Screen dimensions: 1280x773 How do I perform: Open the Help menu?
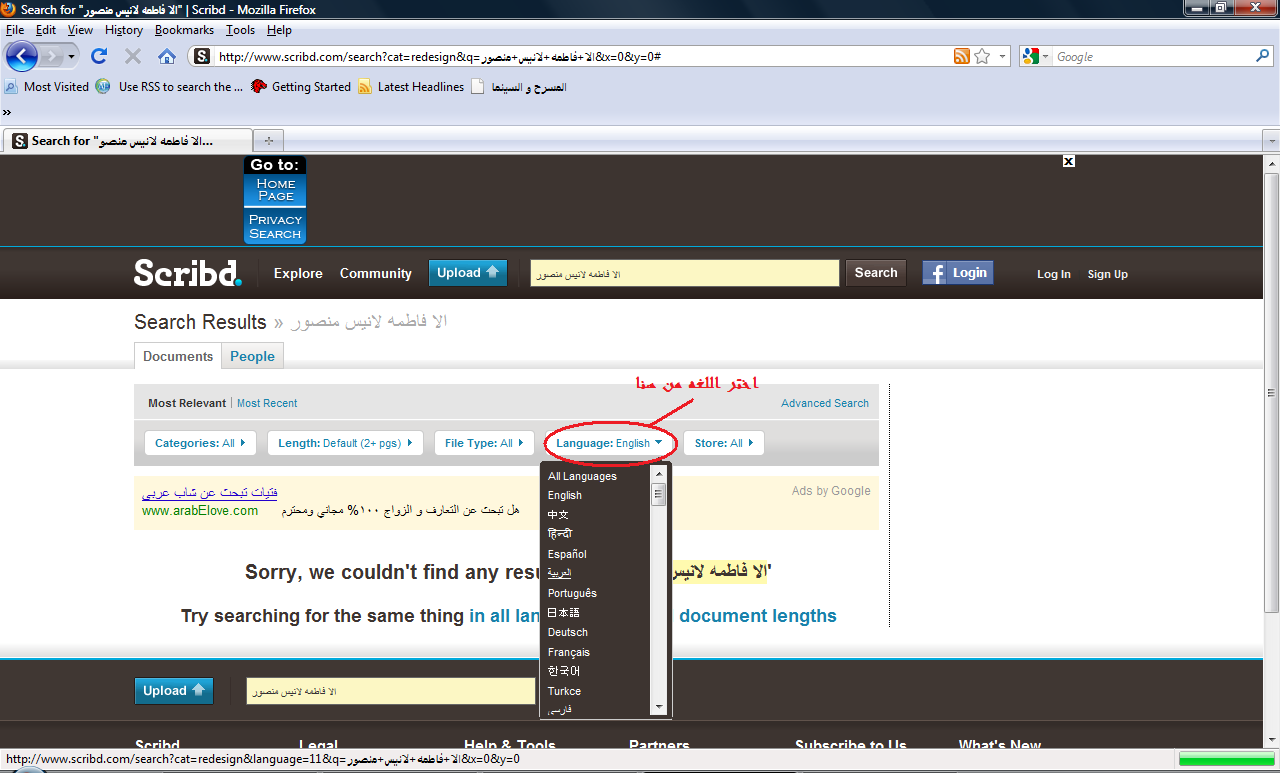(279, 30)
